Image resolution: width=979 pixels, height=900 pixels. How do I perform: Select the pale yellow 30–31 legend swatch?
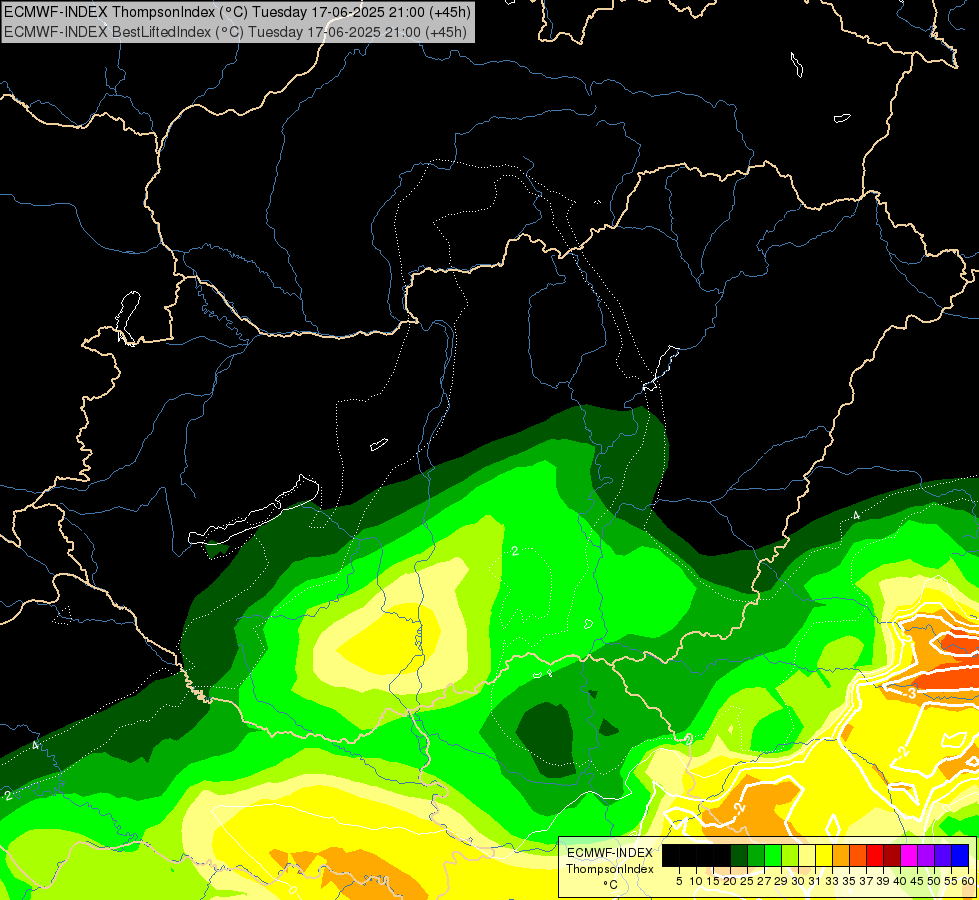[x=807, y=856]
